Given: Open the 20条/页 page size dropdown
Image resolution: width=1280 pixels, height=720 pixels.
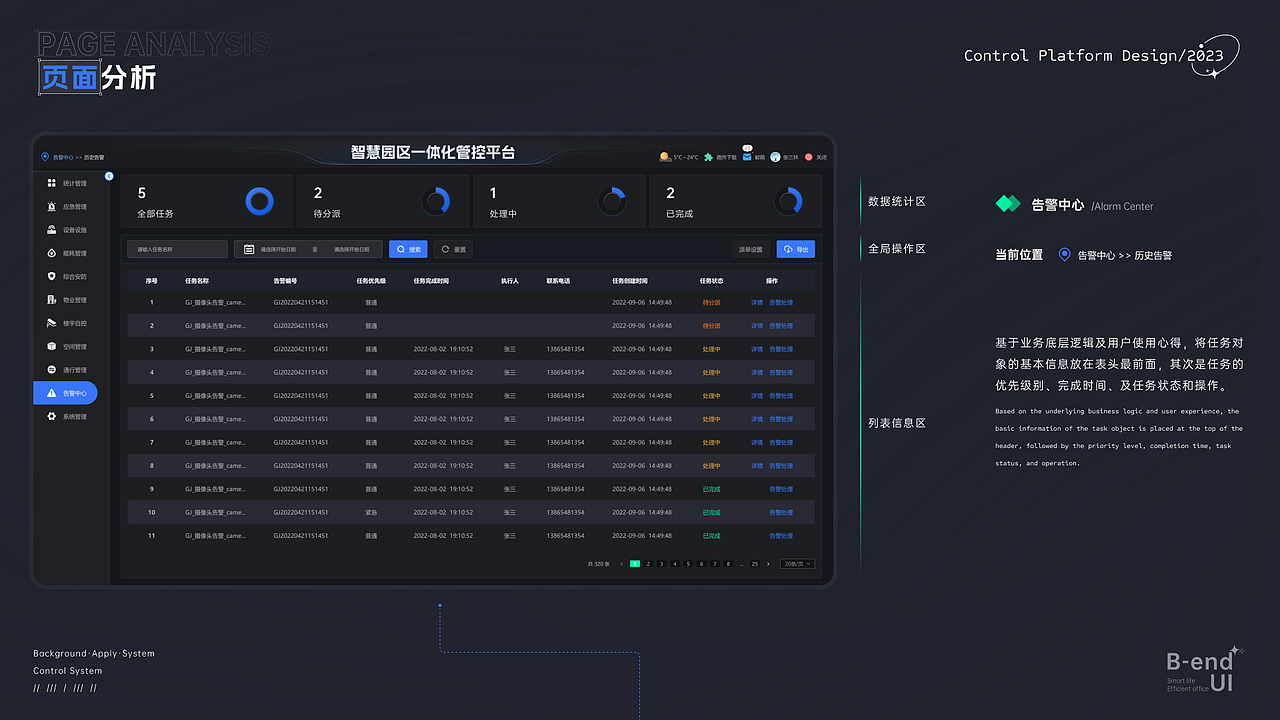Looking at the screenshot, I should point(797,564).
